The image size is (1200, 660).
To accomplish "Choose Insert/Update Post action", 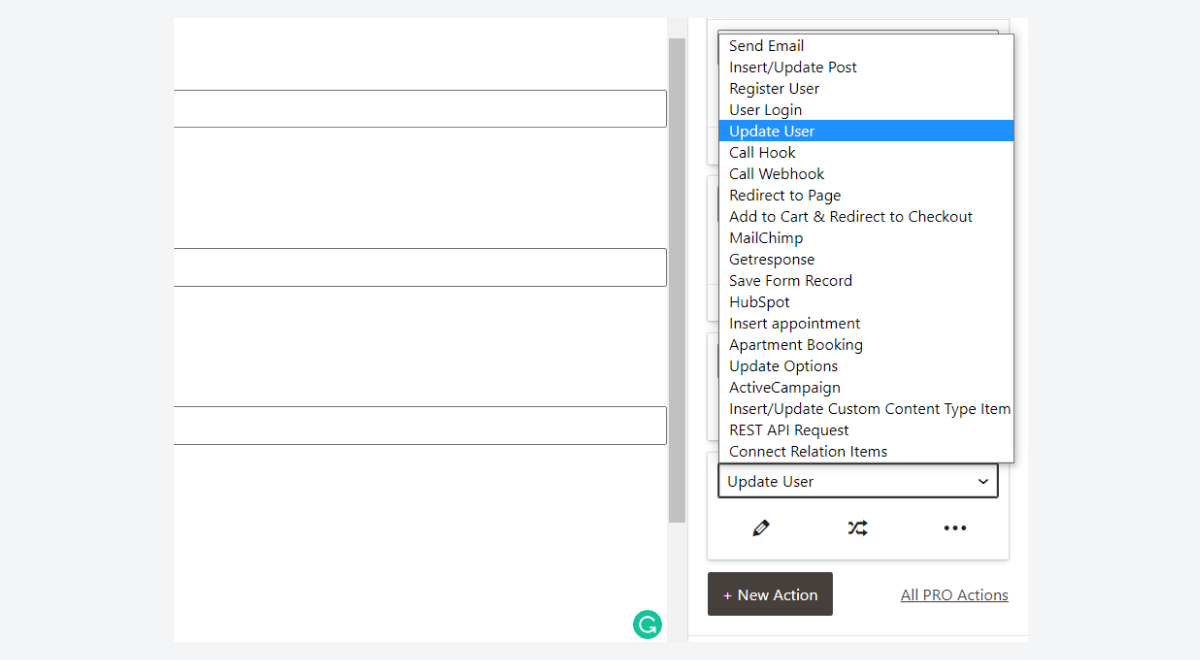I will pos(793,67).
